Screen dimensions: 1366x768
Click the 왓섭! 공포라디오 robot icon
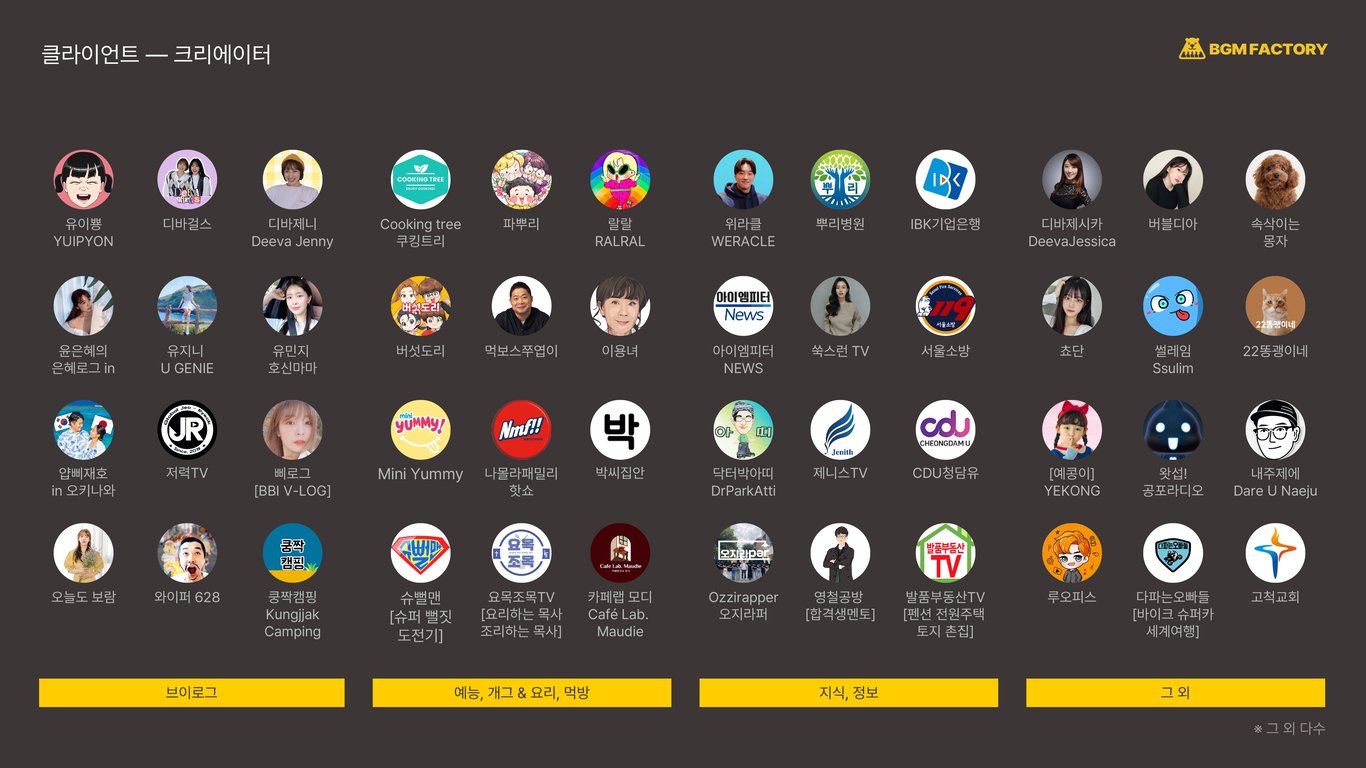(1173, 430)
